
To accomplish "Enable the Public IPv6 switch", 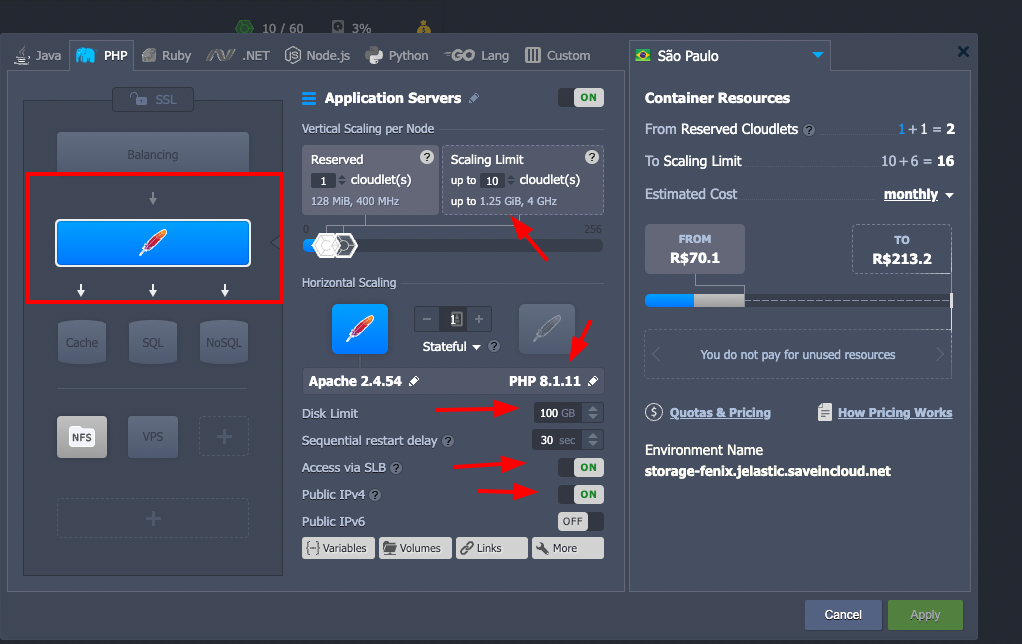I will 580,521.
